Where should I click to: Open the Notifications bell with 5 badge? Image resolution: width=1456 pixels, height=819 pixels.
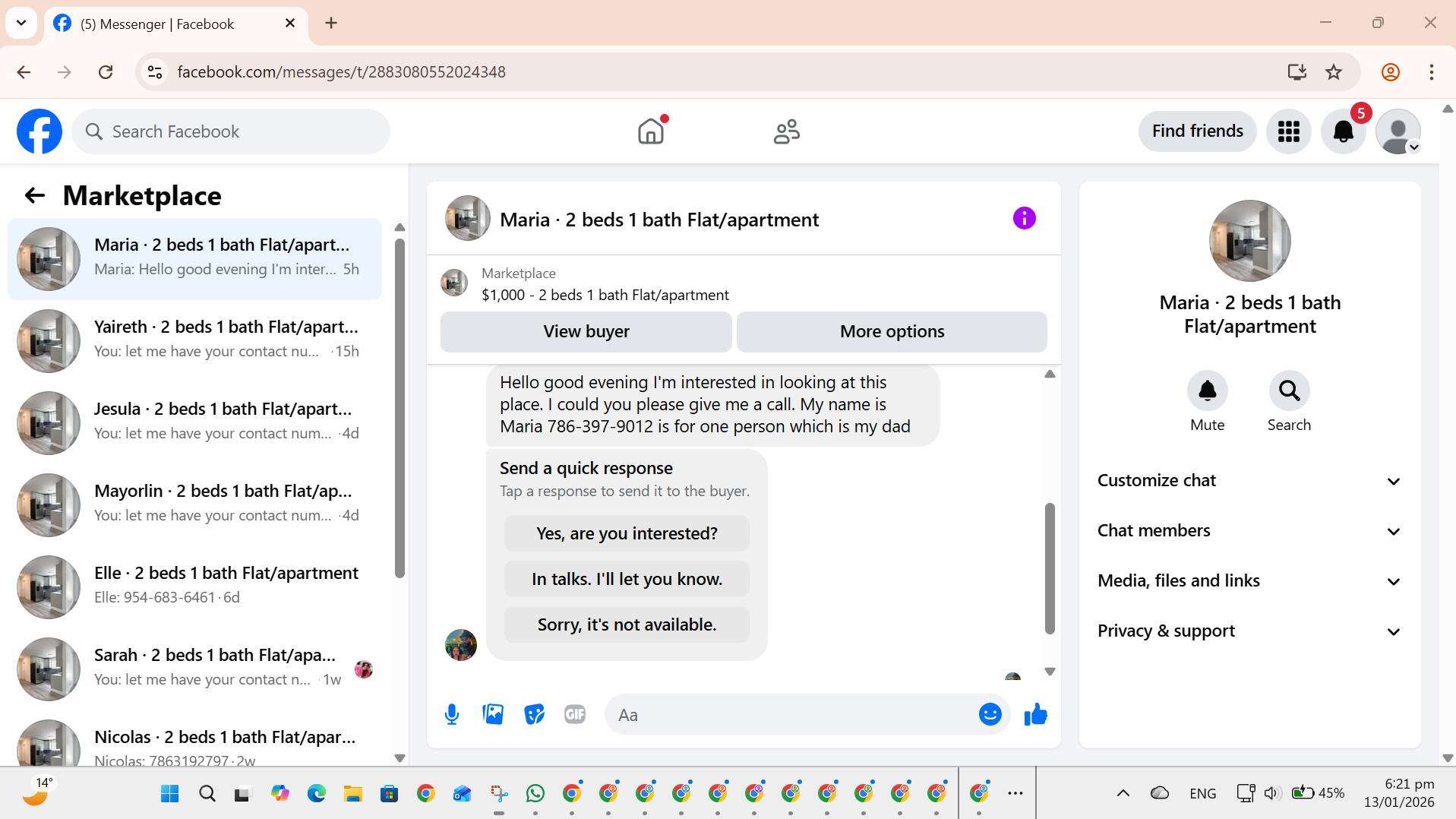click(x=1343, y=131)
